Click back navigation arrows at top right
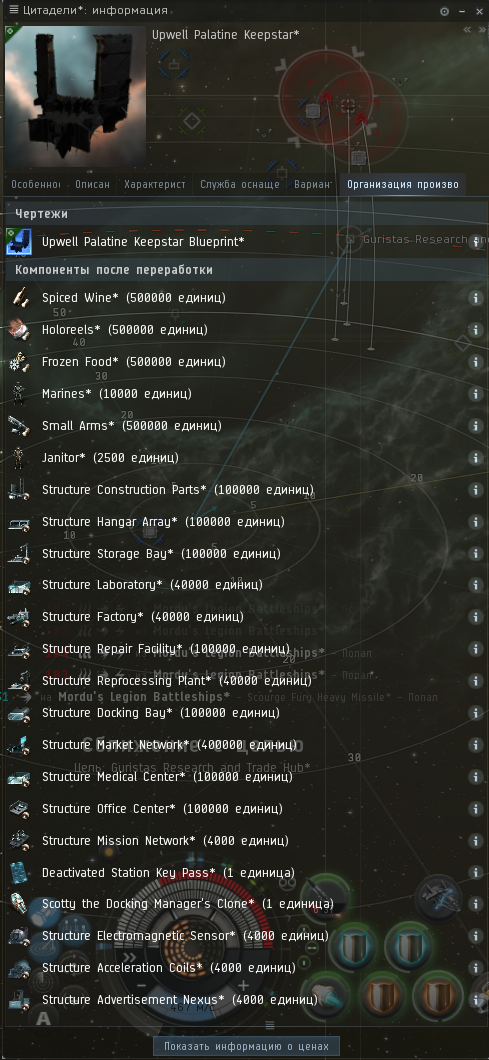489x1060 pixels. pyautogui.click(x=467, y=30)
